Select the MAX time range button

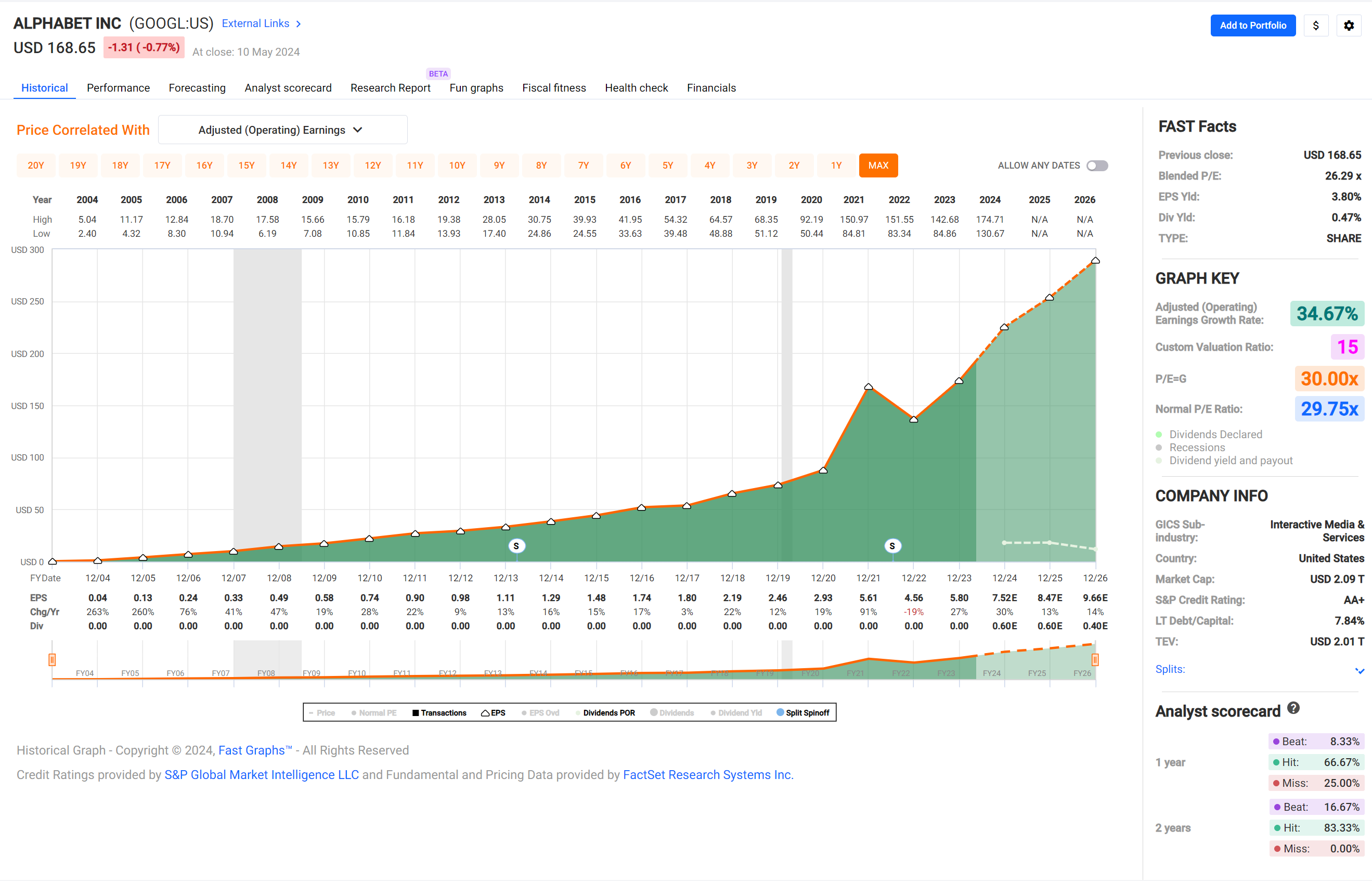pyautogui.click(x=878, y=166)
